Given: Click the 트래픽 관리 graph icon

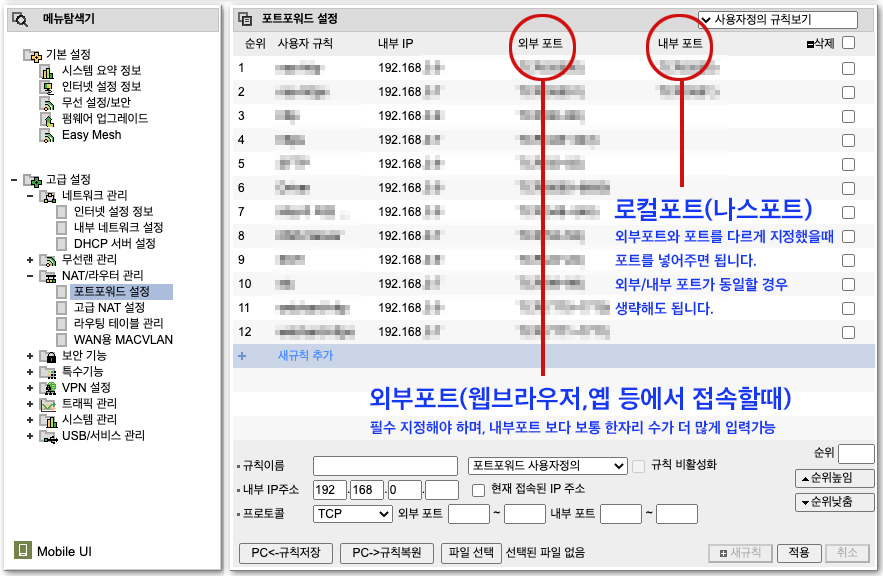Looking at the screenshot, I should coord(48,404).
